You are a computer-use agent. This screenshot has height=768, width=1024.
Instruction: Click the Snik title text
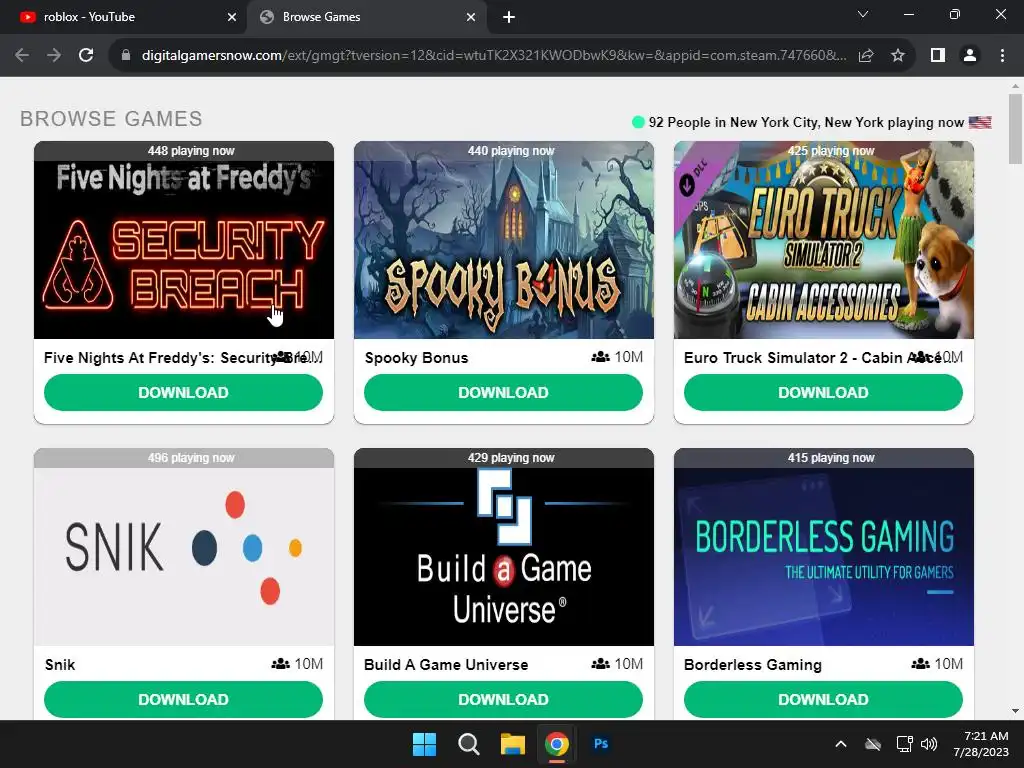pos(60,665)
